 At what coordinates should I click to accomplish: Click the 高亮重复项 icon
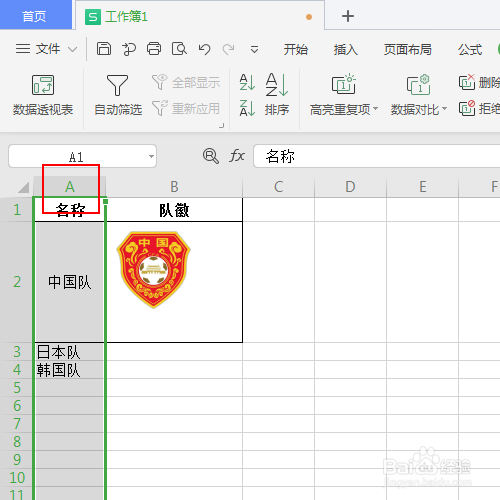[x=344, y=84]
